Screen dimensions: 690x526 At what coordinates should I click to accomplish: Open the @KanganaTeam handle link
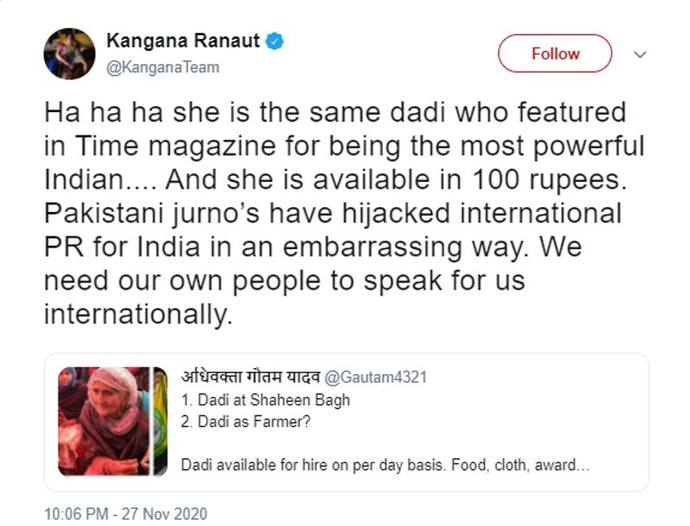pos(163,67)
